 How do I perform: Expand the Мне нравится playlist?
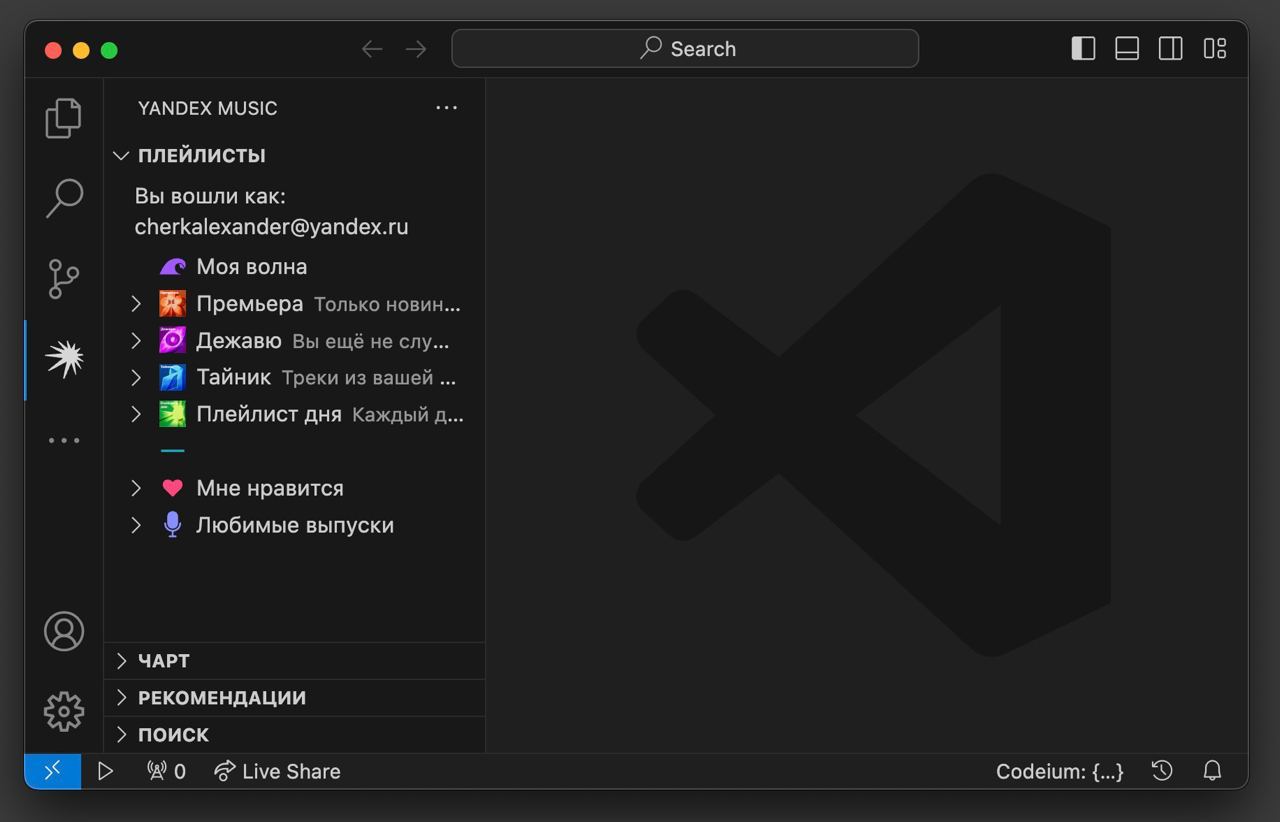tap(137, 488)
